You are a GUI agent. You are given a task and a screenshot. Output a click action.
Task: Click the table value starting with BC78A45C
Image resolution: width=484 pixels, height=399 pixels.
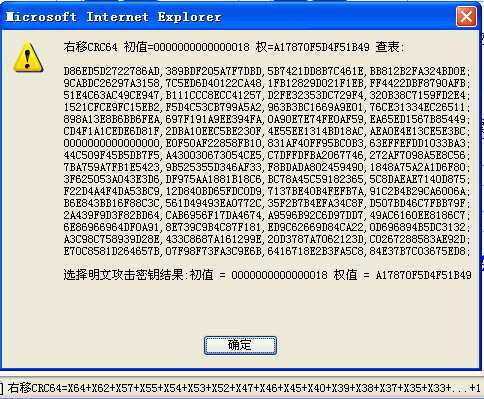315,179
